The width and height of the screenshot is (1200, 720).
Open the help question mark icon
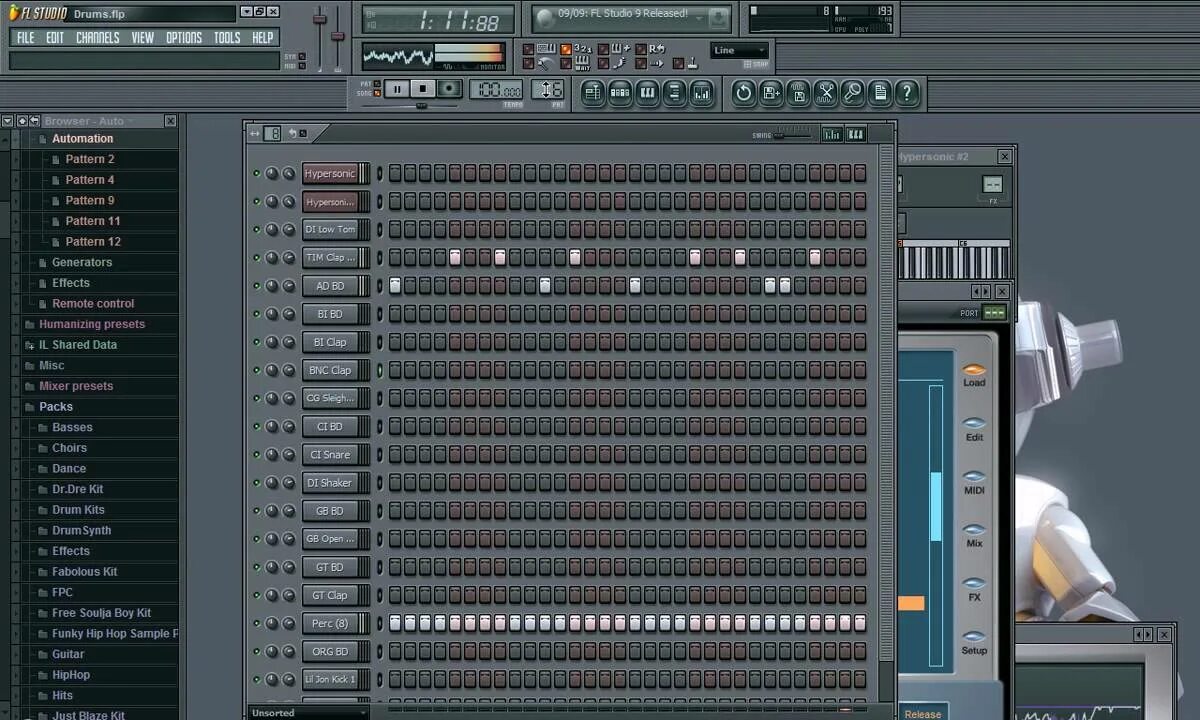[x=907, y=93]
